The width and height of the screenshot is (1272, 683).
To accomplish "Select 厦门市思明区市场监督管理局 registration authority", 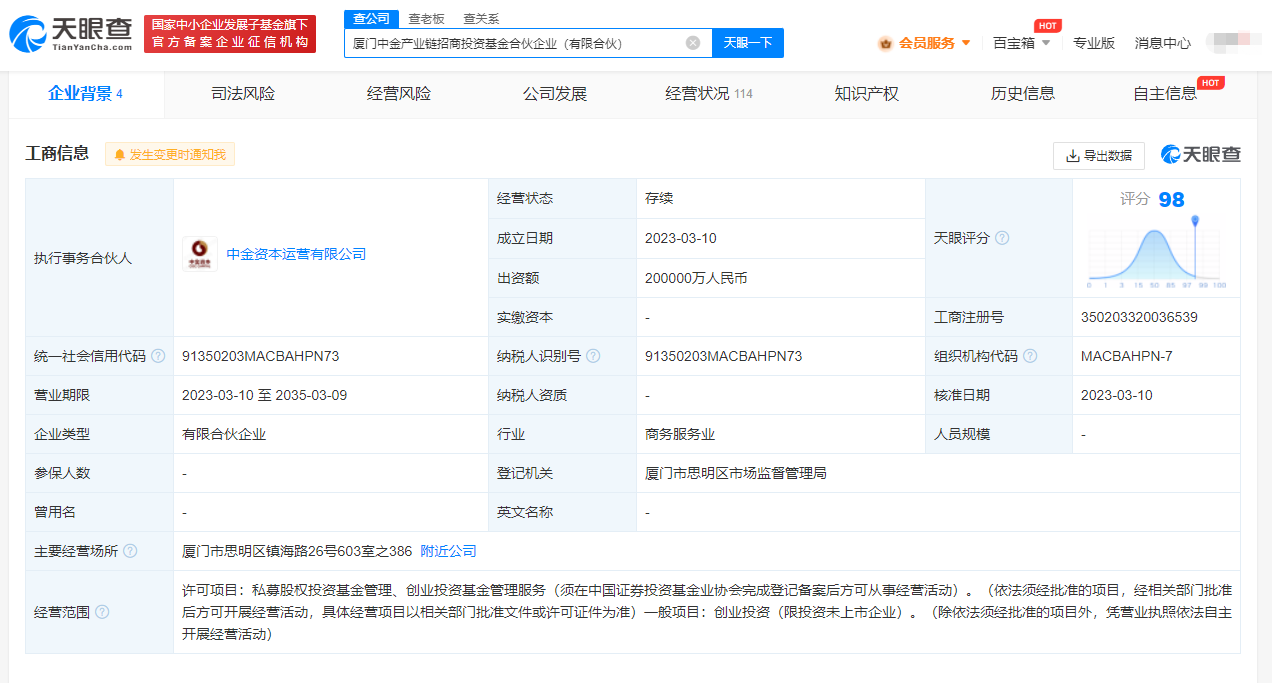I will pyautogui.click(x=736, y=473).
